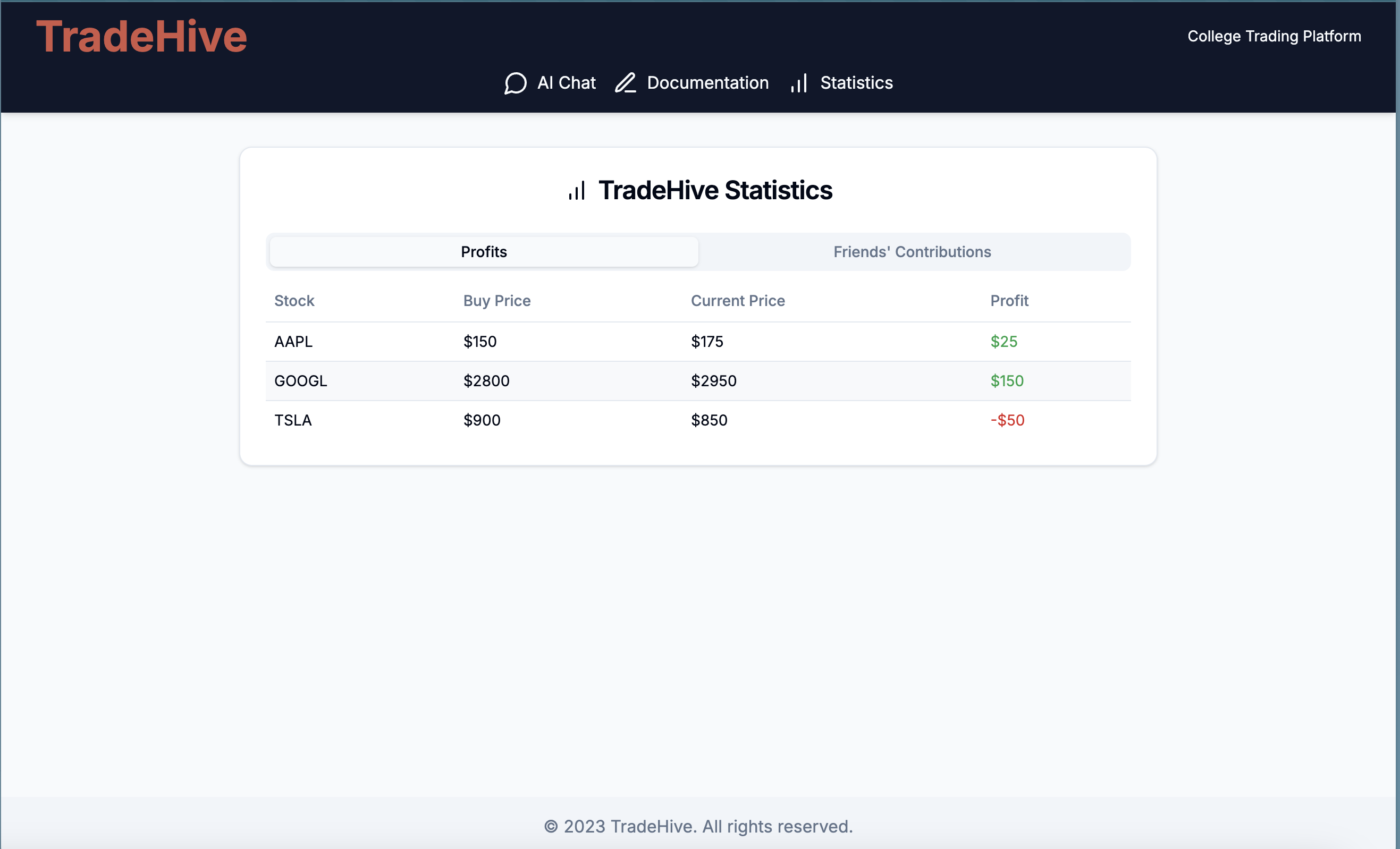1400x849 pixels.
Task: Click the Stock column header
Action: click(294, 300)
